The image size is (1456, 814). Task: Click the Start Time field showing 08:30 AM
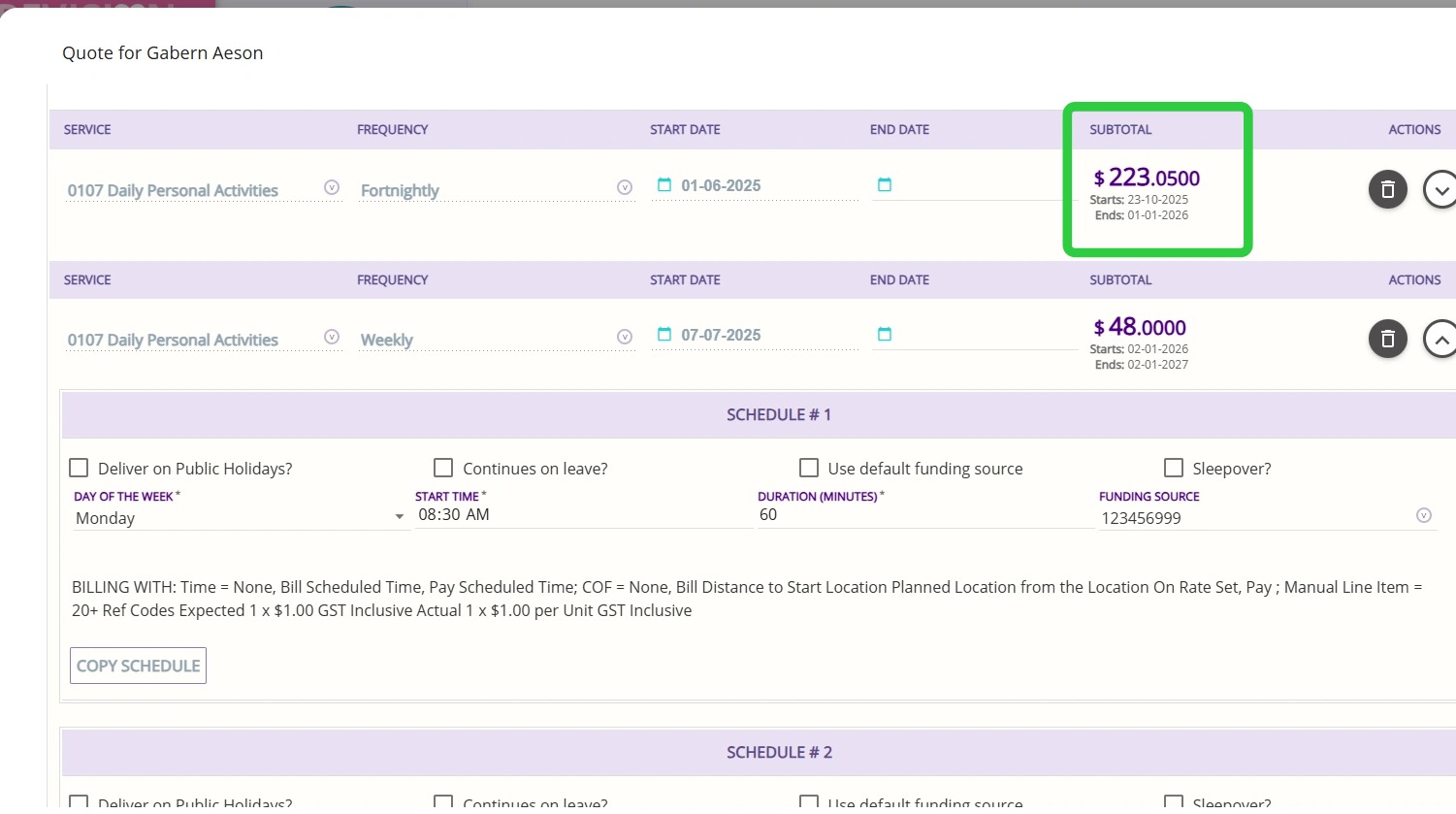pyautogui.click(x=582, y=515)
